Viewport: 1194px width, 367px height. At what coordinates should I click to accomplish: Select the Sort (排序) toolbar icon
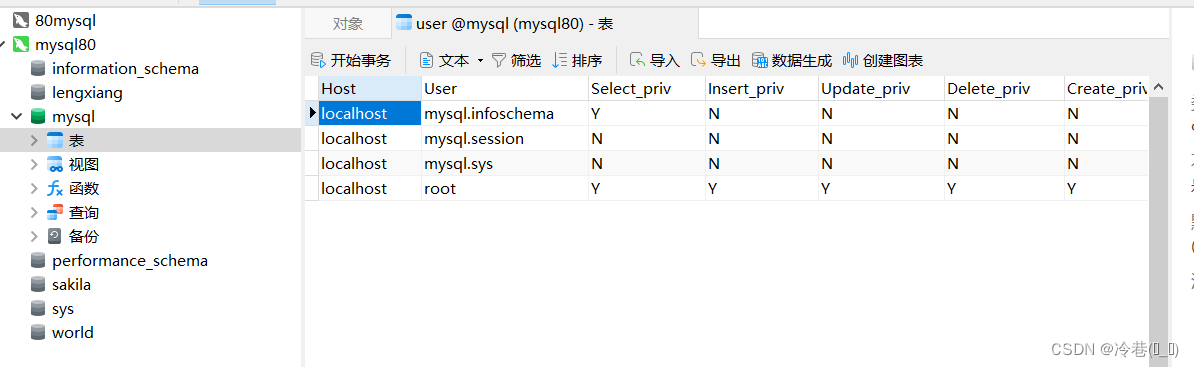point(560,60)
